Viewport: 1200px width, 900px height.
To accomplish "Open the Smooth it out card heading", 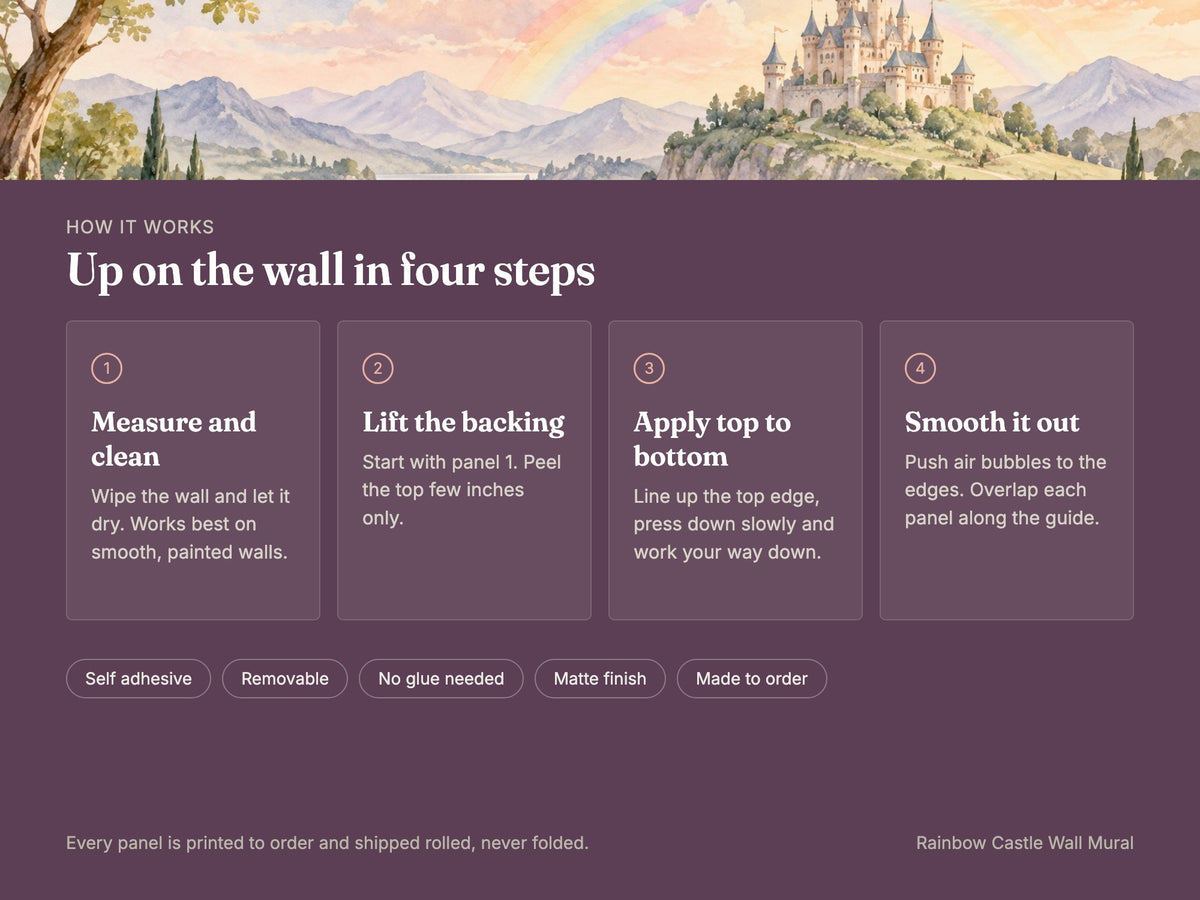I will 992,422.
